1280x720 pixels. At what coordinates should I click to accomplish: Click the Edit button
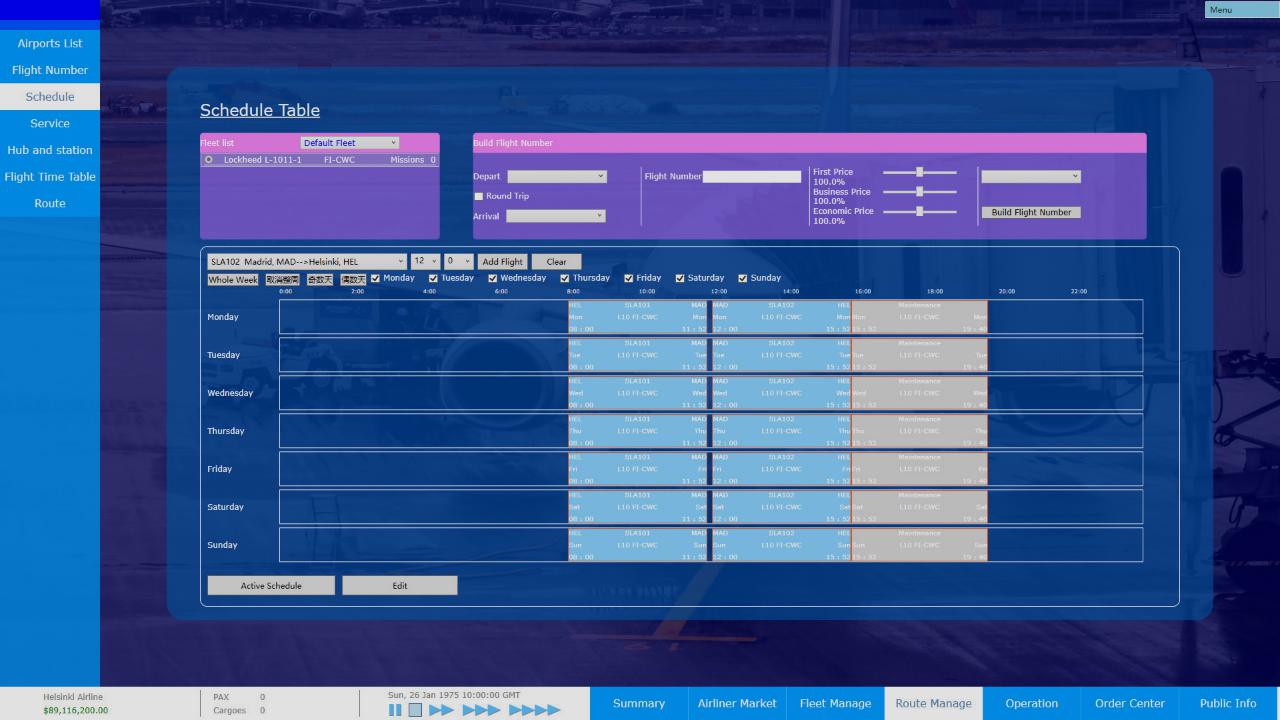400,585
